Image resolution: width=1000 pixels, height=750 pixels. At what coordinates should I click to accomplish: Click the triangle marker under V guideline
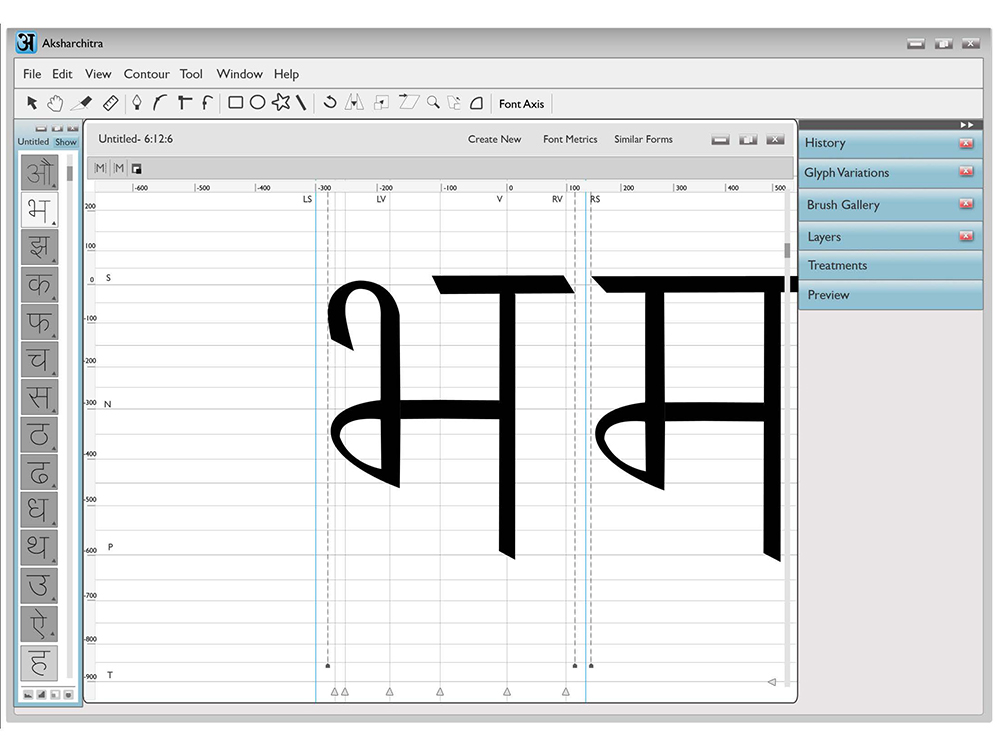pyautogui.click(x=507, y=691)
